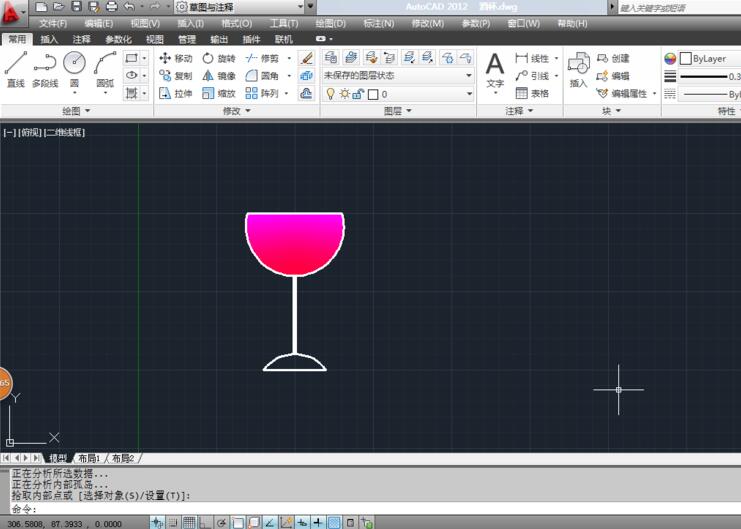Select the Circle (圆) tool
741x529 pixels.
(x=74, y=70)
